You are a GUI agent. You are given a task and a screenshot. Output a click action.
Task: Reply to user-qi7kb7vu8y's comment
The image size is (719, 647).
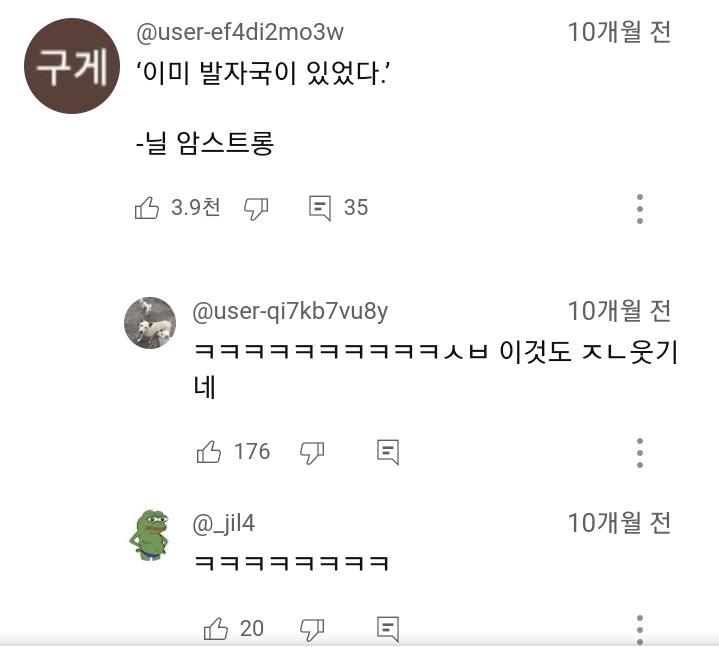coord(388,452)
